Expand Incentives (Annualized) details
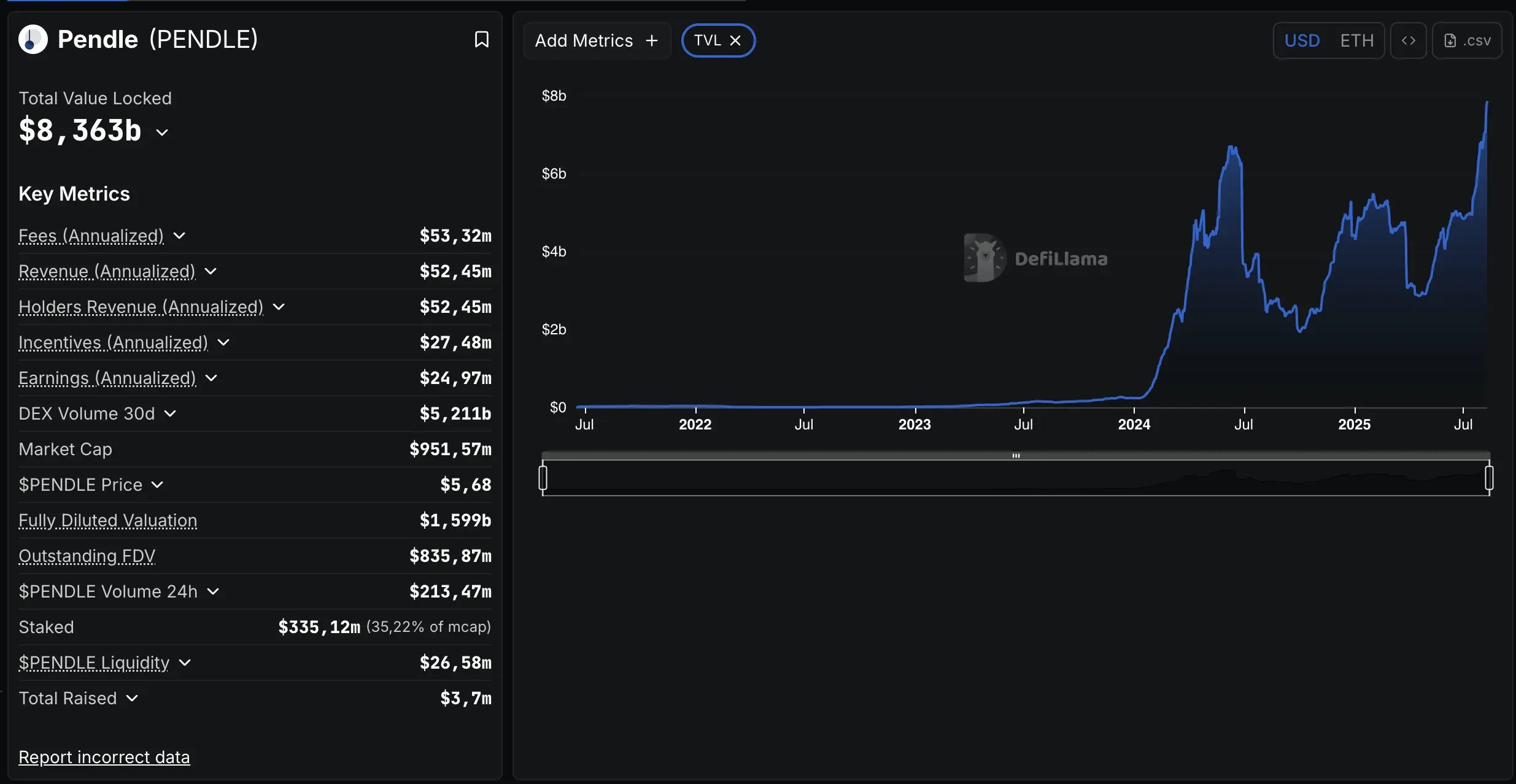Viewport: 1516px width, 784px height. (x=223, y=342)
